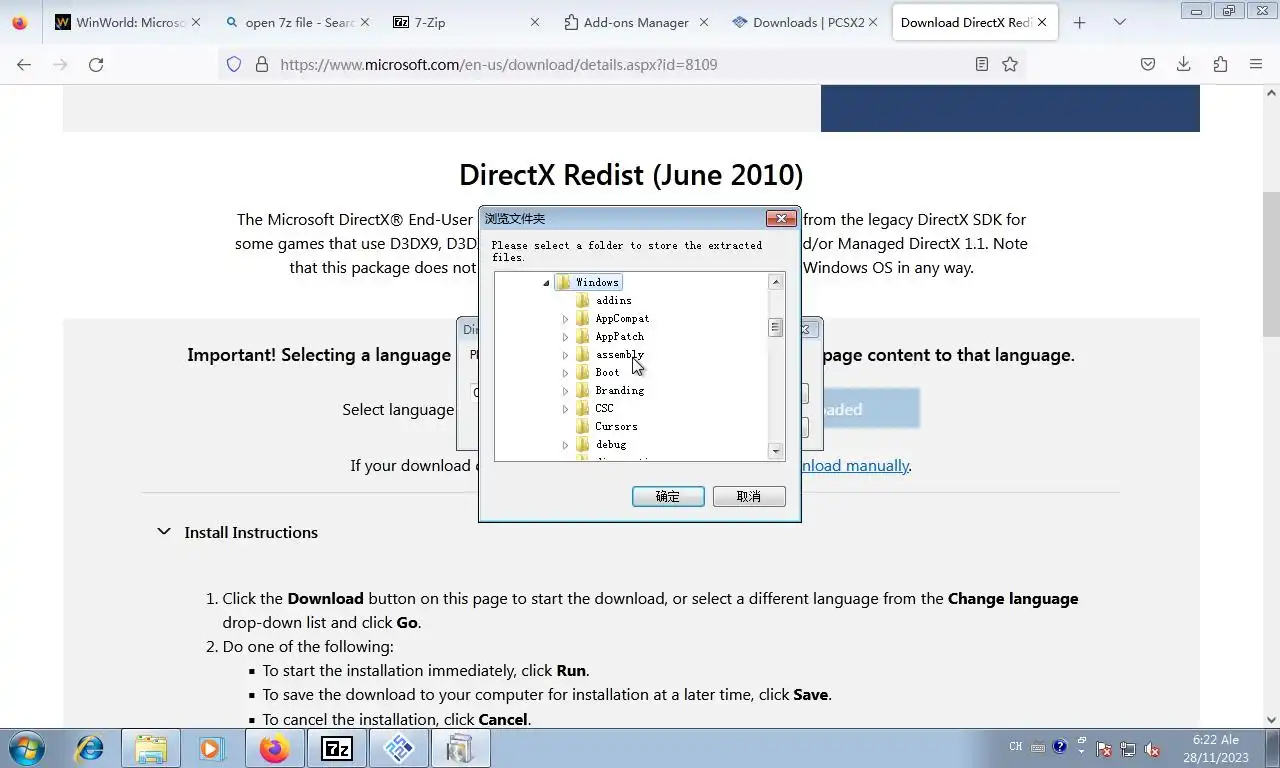Screen dimensions: 1280x768
Task: Open 7-Zip from the taskbar
Action: pyautogui.click(x=337, y=748)
